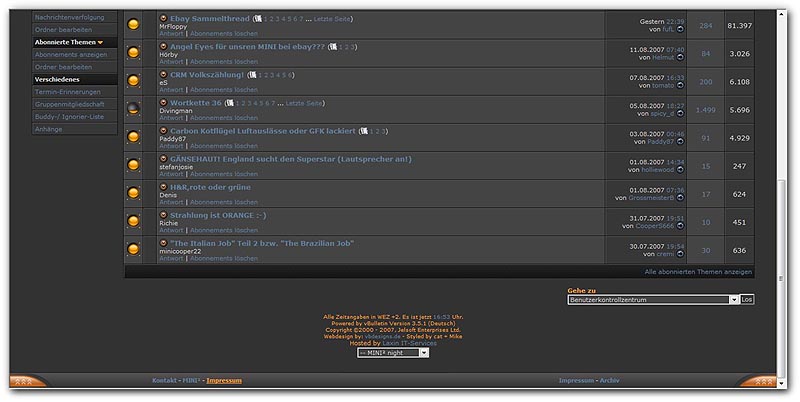Go to last post by holliewood

point(680,169)
